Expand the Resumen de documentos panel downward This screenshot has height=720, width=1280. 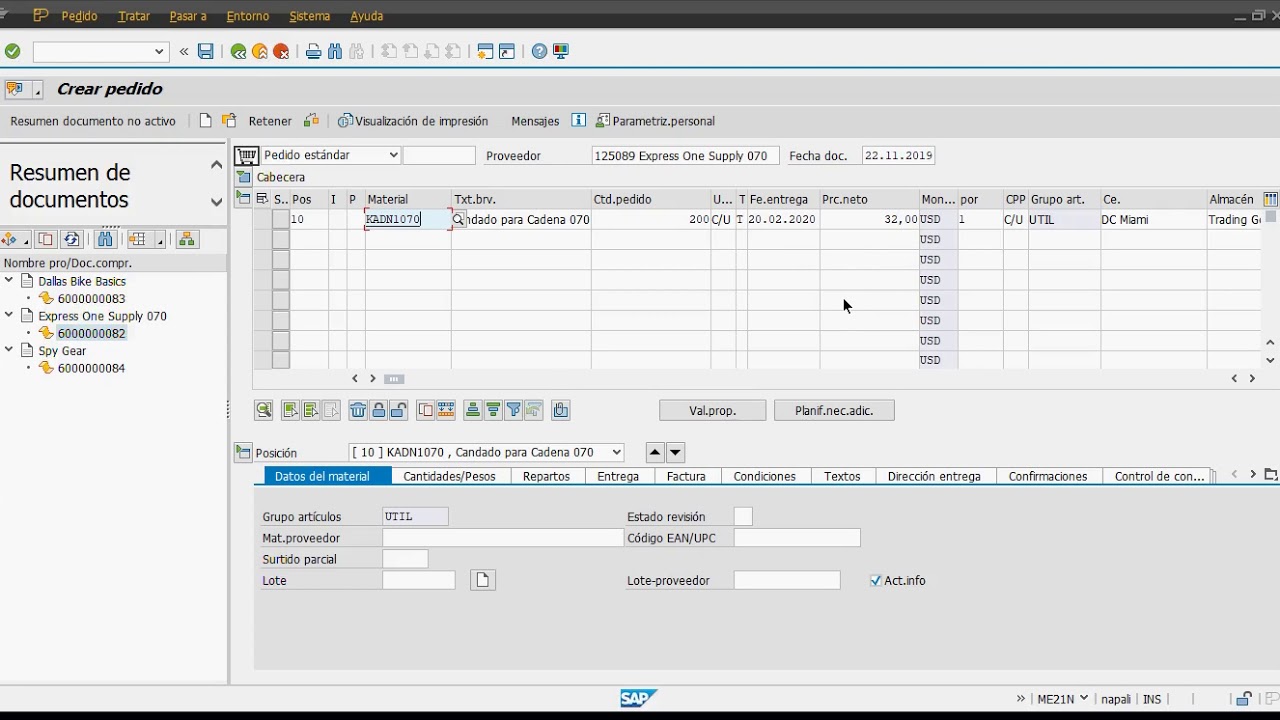pos(216,202)
